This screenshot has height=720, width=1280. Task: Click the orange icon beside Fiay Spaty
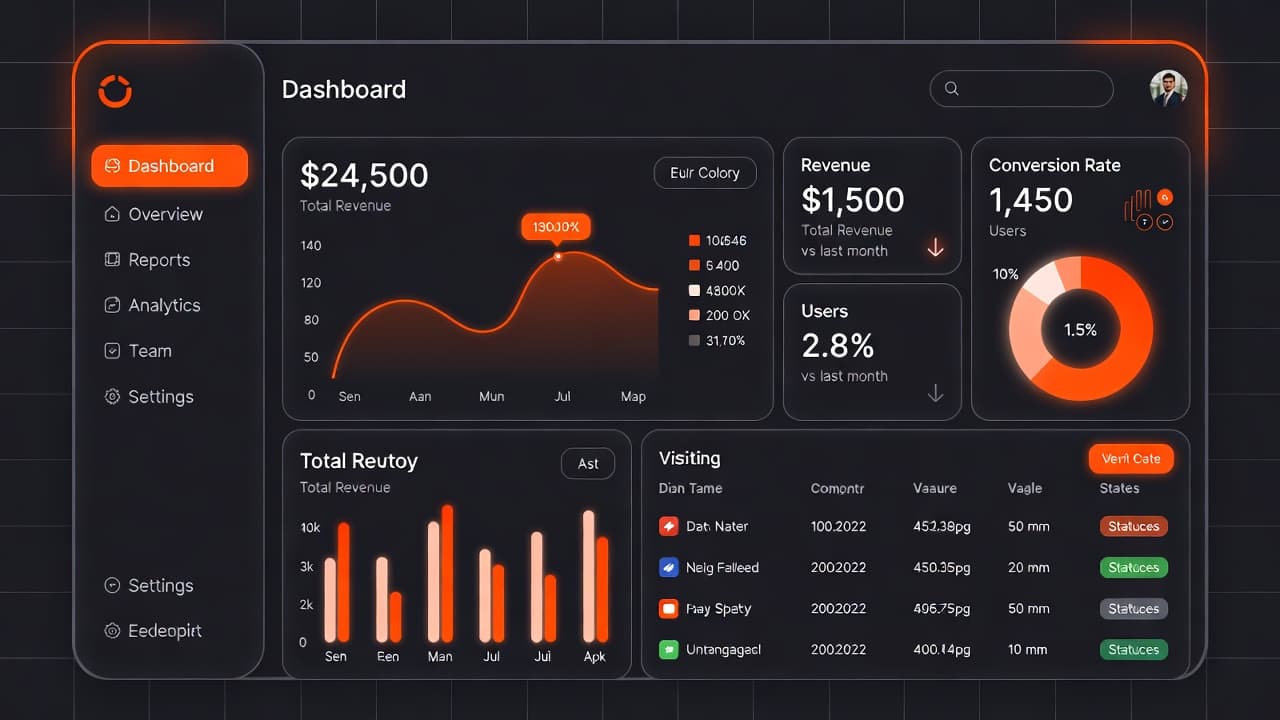(669, 608)
